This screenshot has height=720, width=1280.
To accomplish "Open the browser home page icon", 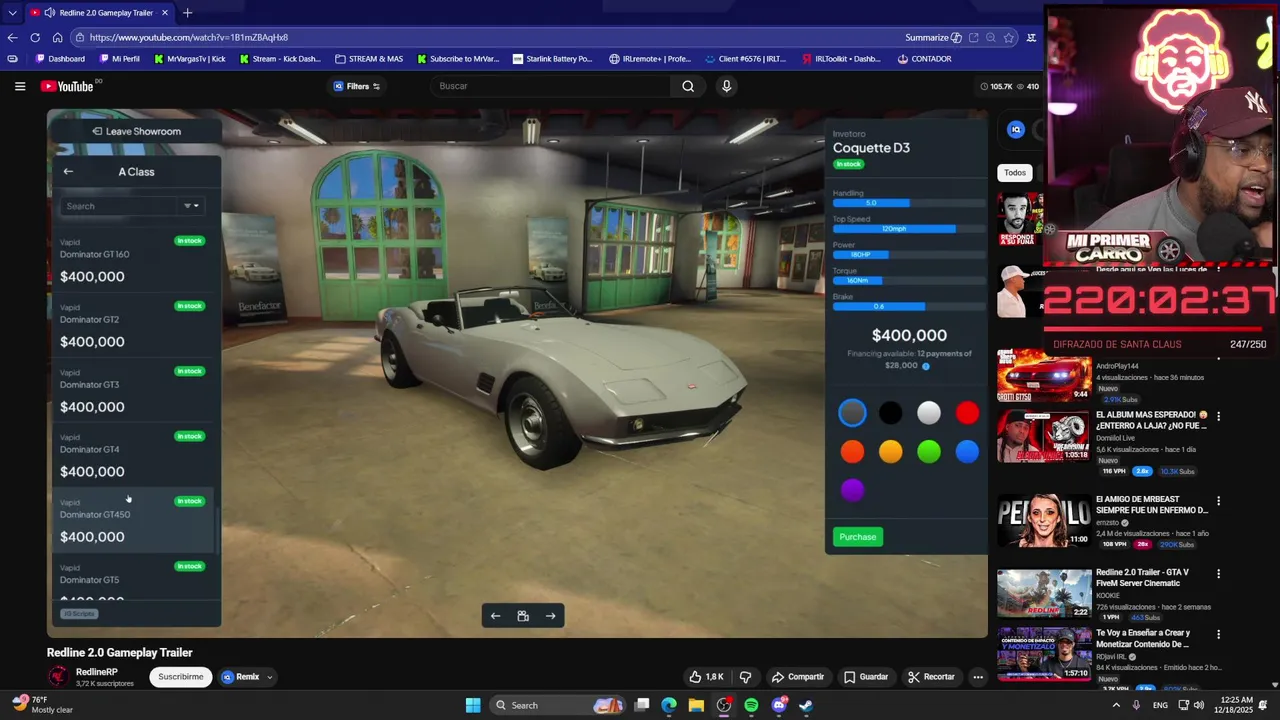I will (x=57, y=37).
